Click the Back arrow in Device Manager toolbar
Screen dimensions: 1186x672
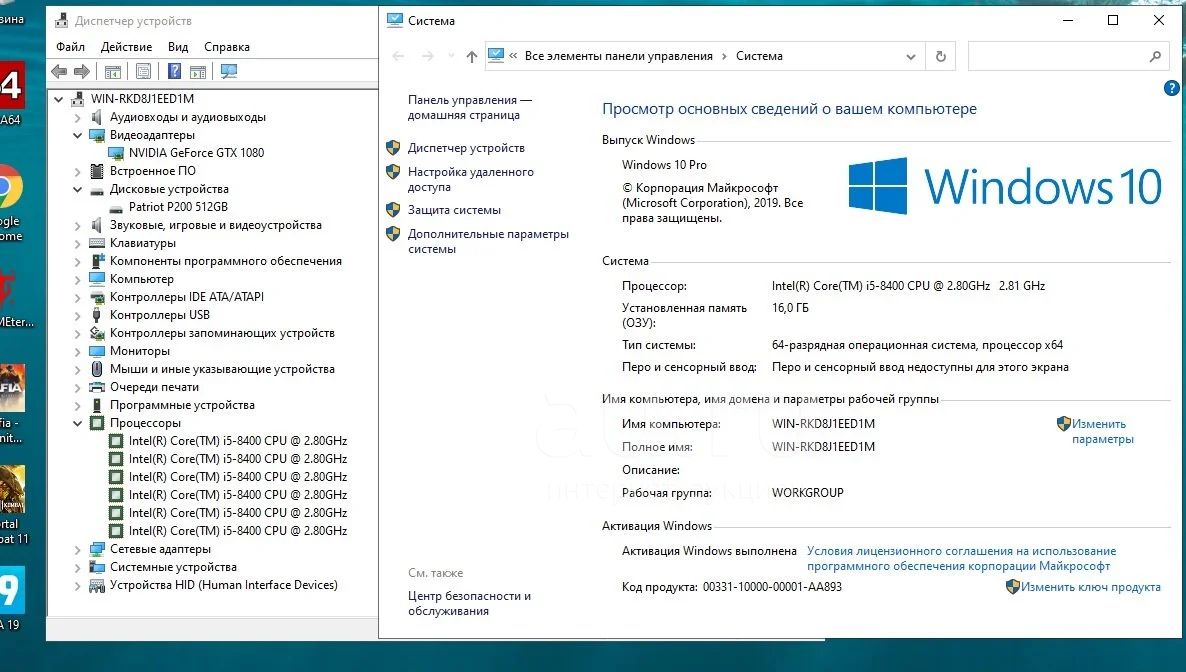[58, 71]
